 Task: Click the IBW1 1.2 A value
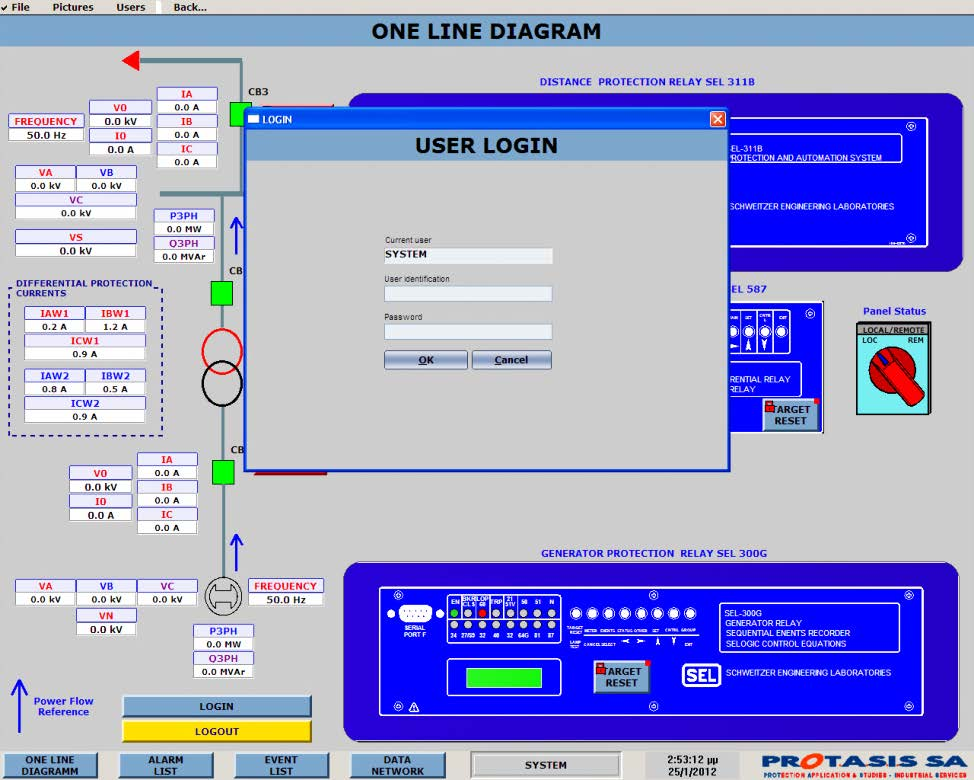point(116,327)
